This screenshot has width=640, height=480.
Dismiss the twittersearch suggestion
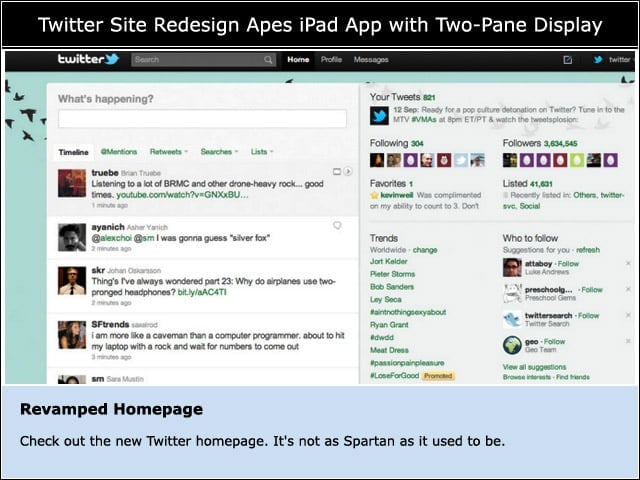pyautogui.click(x=628, y=315)
